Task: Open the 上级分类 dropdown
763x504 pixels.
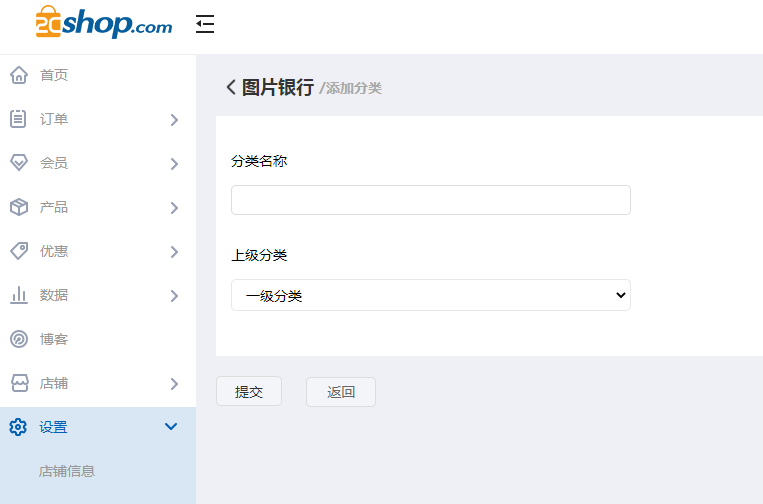Action: point(430,295)
